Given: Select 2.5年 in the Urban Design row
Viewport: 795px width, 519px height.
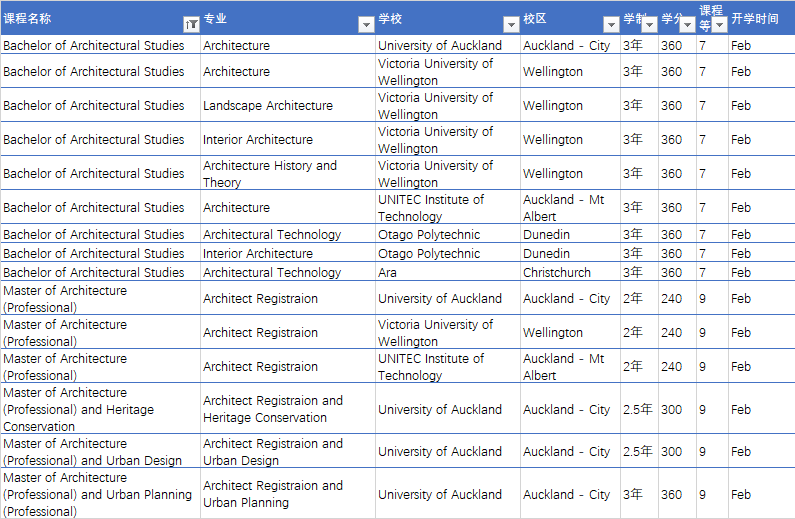Looking at the screenshot, I should point(638,451).
